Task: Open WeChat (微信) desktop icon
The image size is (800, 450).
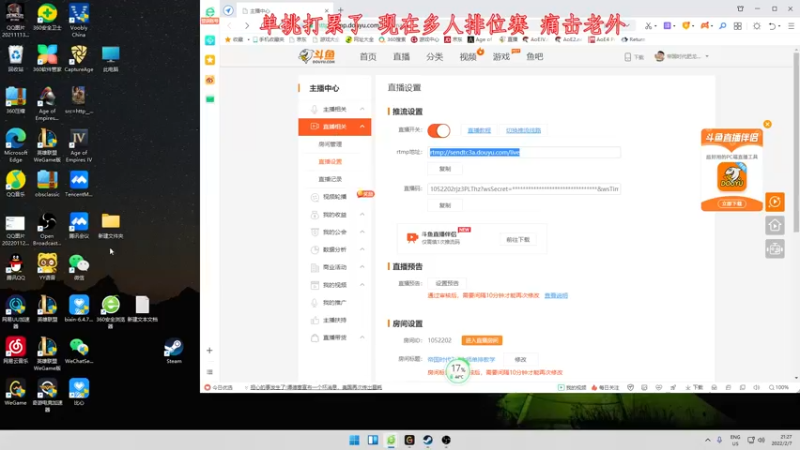Action: click(x=79, y=267)
